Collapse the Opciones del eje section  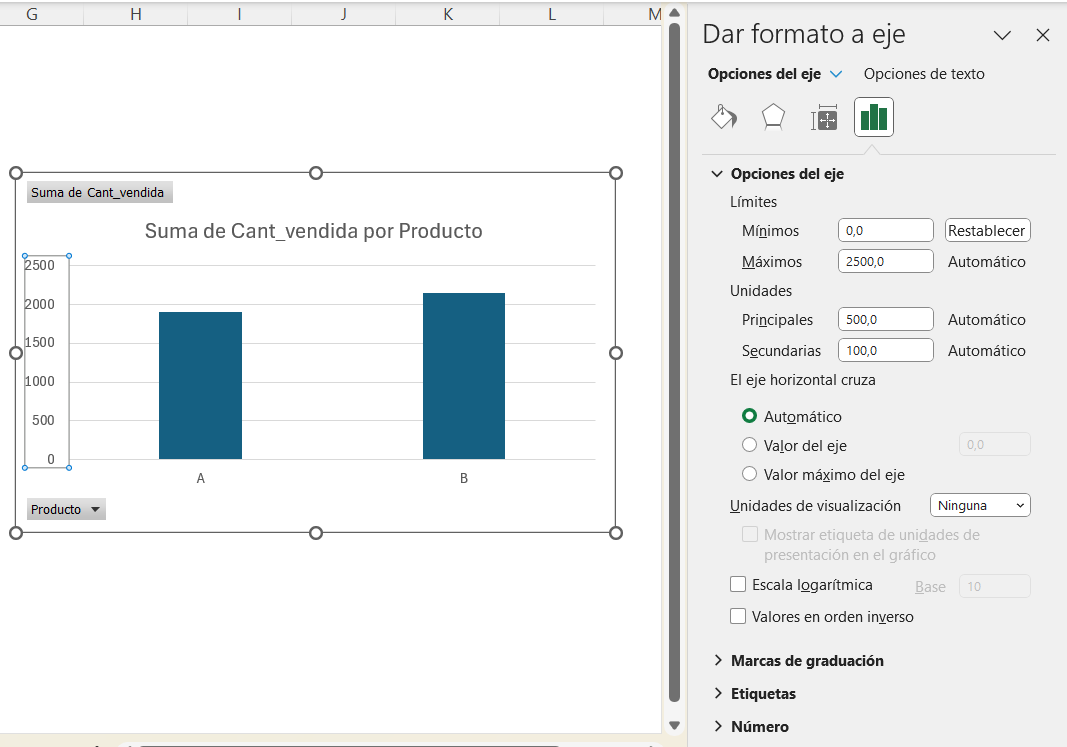coord(717,173)
